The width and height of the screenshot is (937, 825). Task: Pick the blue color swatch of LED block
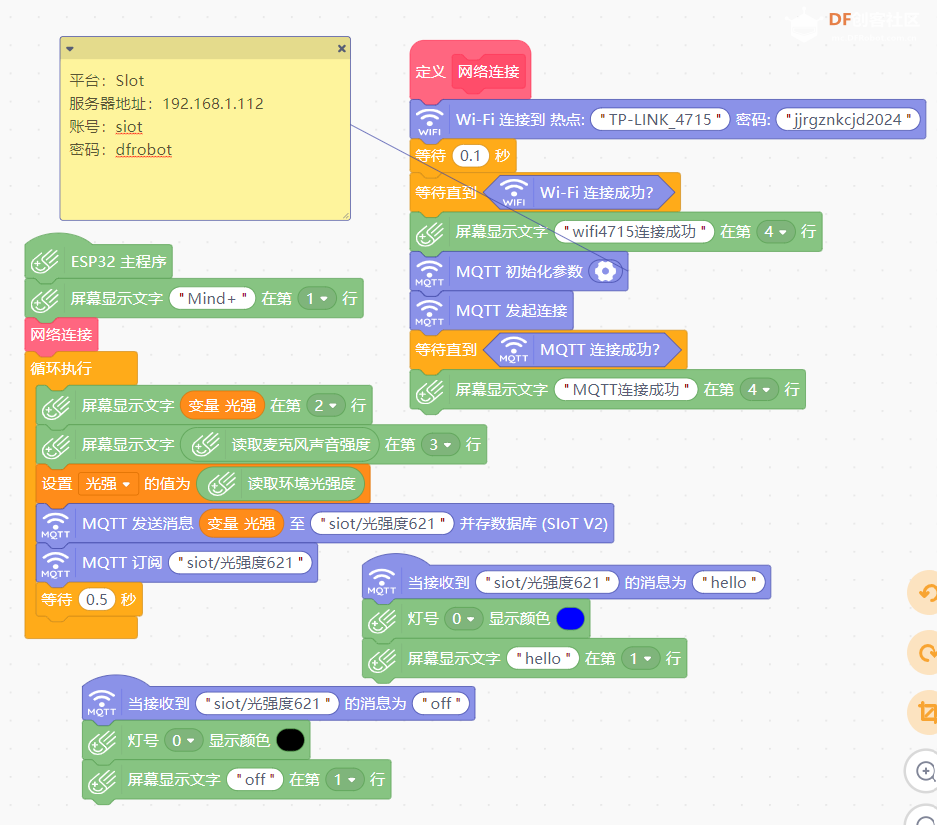[570, 619]
